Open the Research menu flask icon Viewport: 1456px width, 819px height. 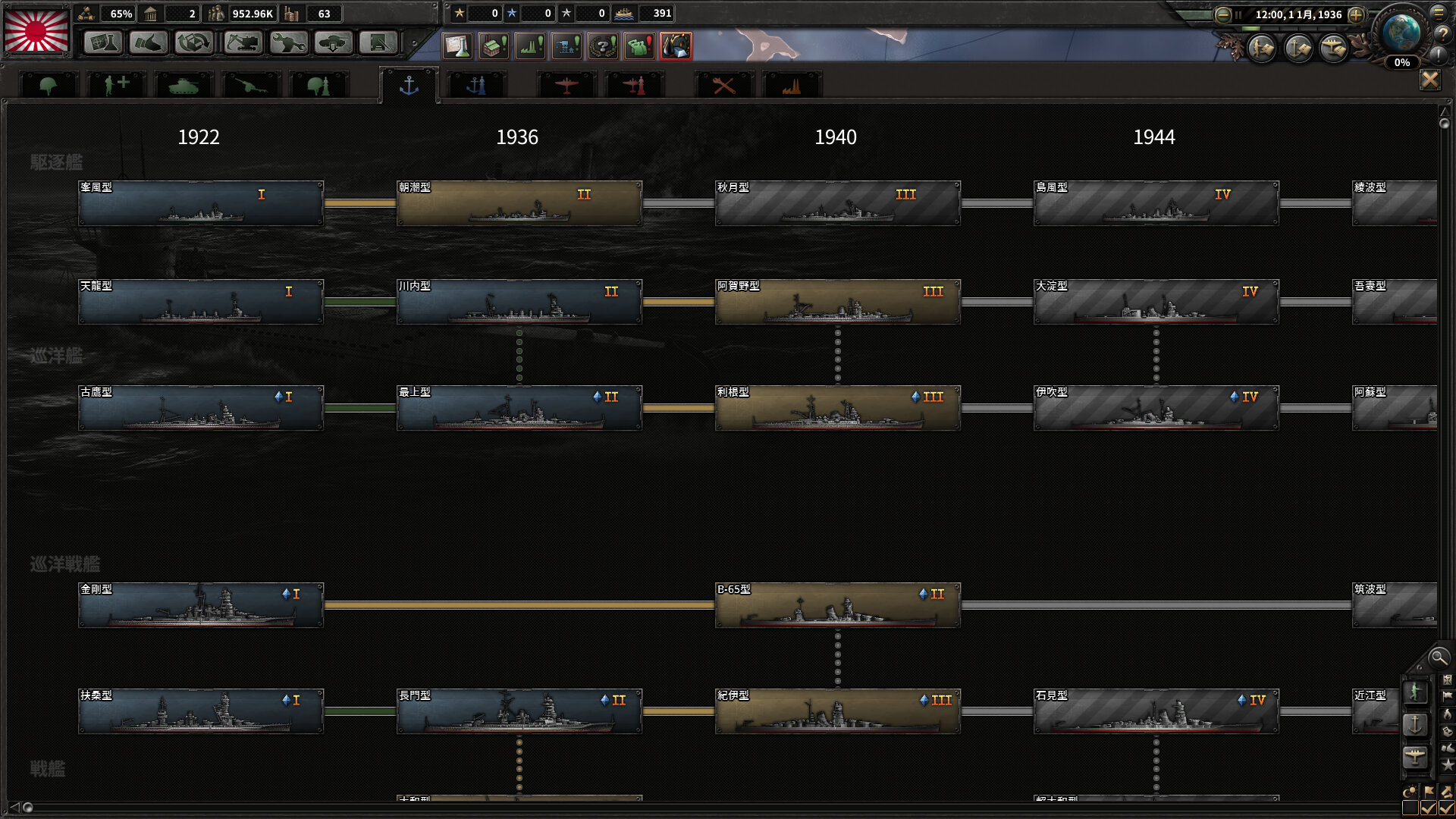click(102, 43)
